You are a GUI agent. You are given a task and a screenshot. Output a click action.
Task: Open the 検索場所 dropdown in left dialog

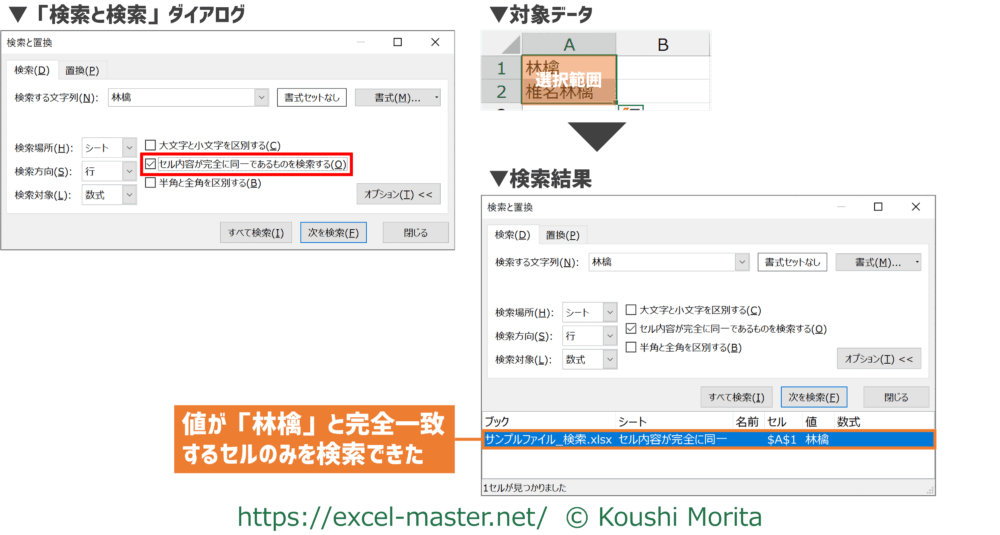coord(128,148)
